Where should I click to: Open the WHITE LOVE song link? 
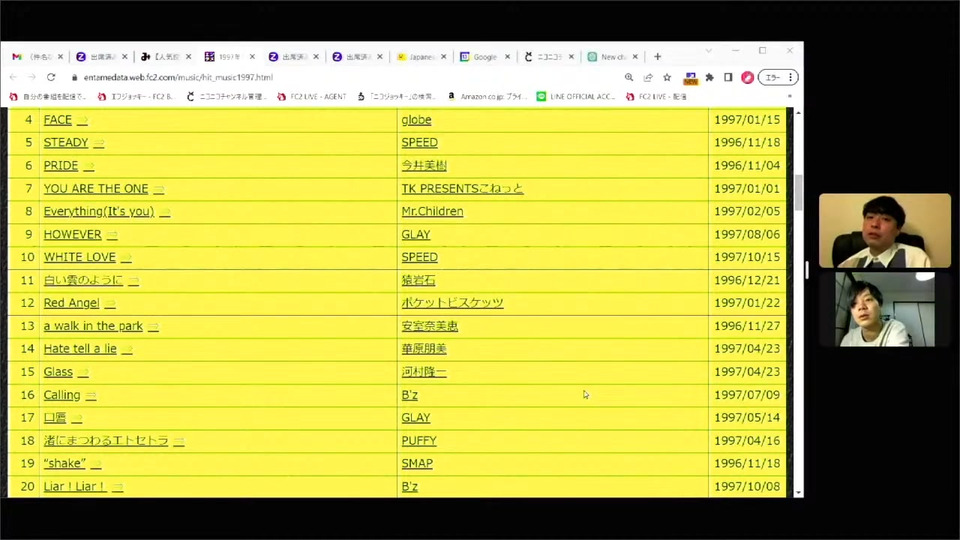(x=80, y=257)
